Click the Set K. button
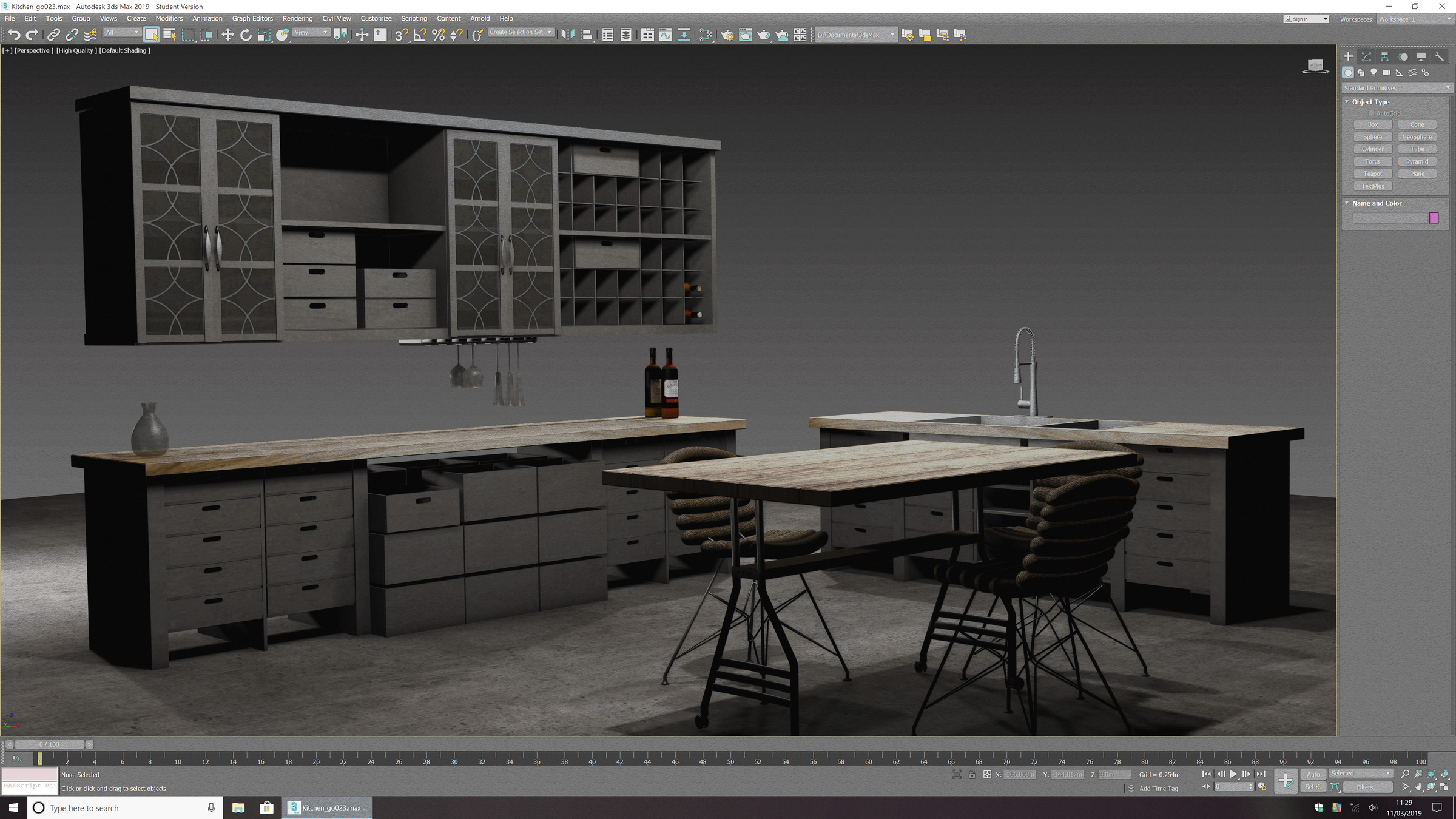1456x819 pixels. [1313, 787]
